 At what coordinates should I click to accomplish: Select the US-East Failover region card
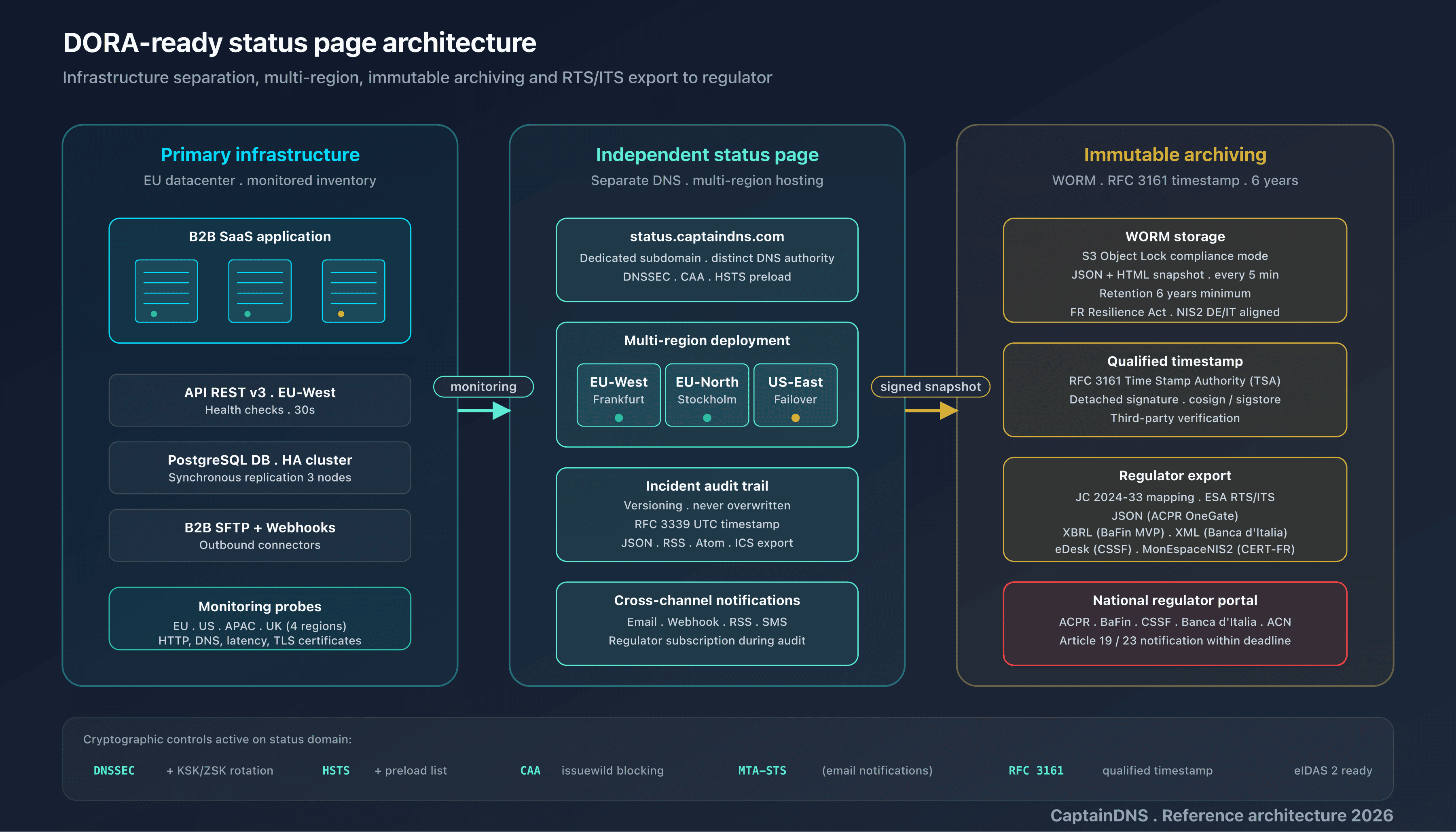[x=795, y=395]
